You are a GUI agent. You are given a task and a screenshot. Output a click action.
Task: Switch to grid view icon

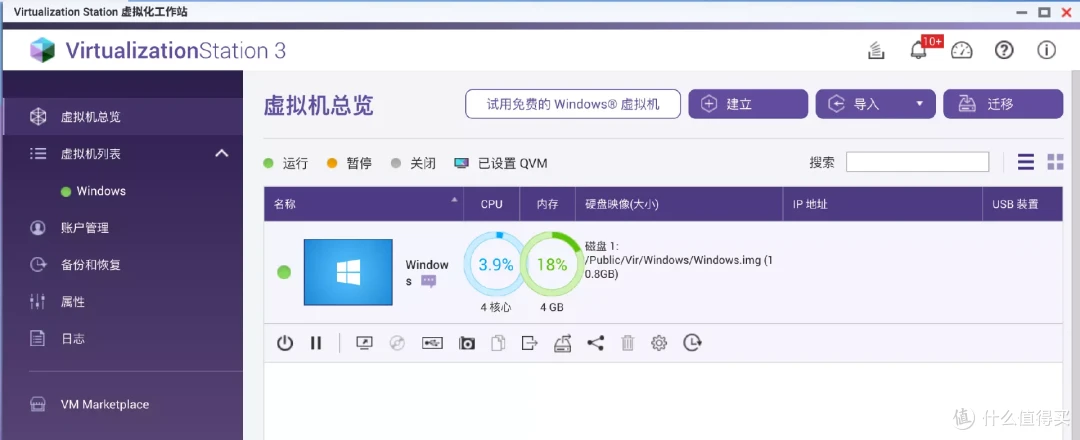tap(1055, 162)
